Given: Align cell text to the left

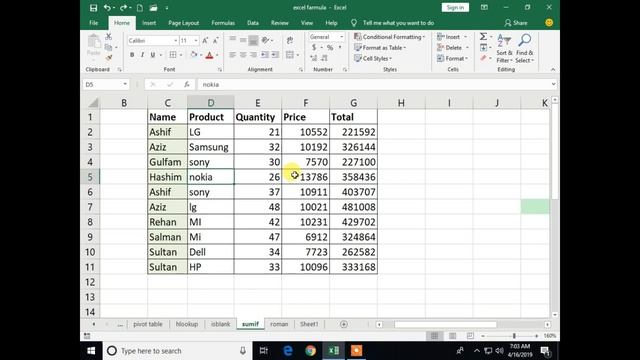Looking at the screenshot, I should click(x=232, y=55).
